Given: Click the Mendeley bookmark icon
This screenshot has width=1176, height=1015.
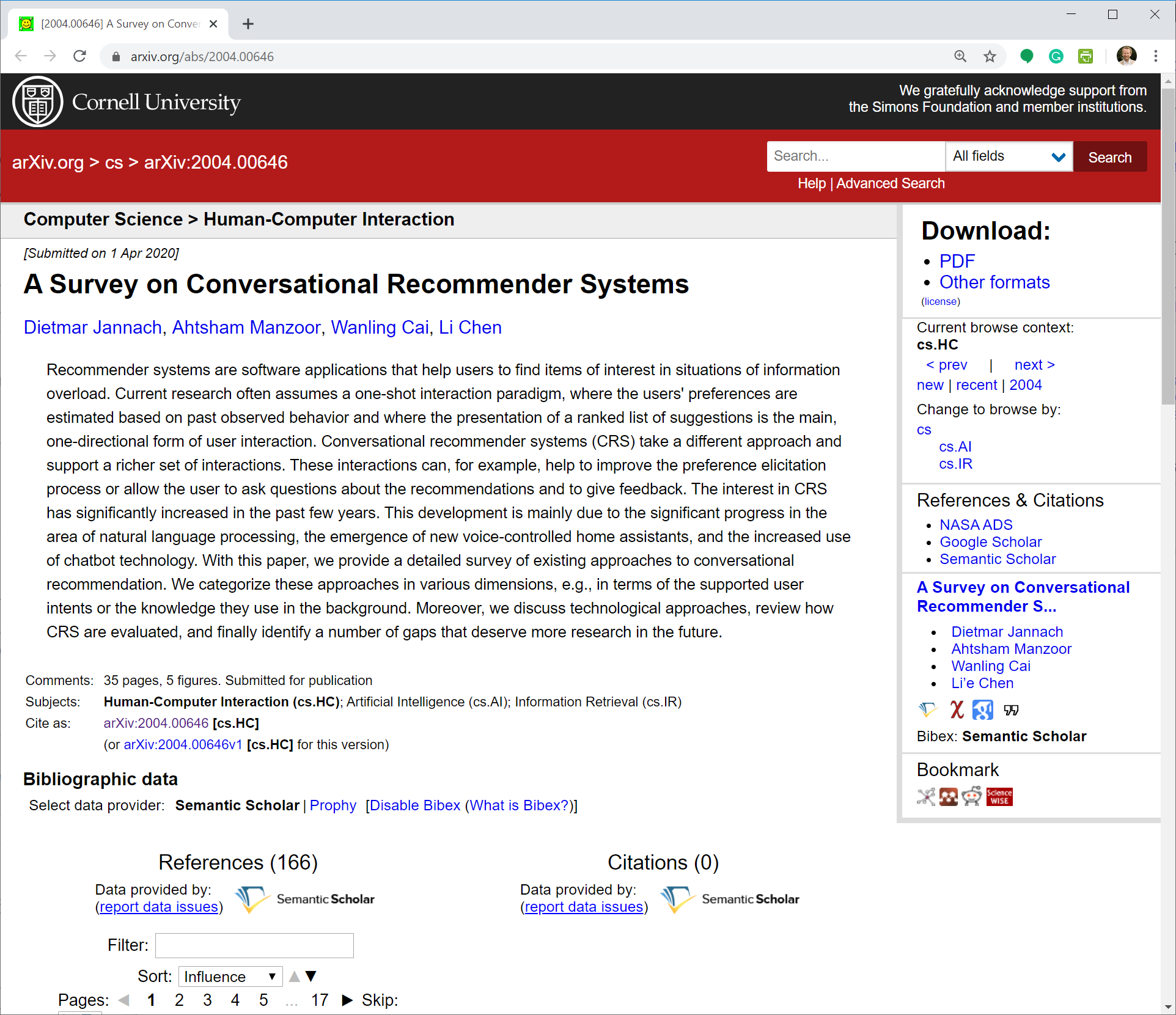Looking at the screenshot, I should (949, 797).
